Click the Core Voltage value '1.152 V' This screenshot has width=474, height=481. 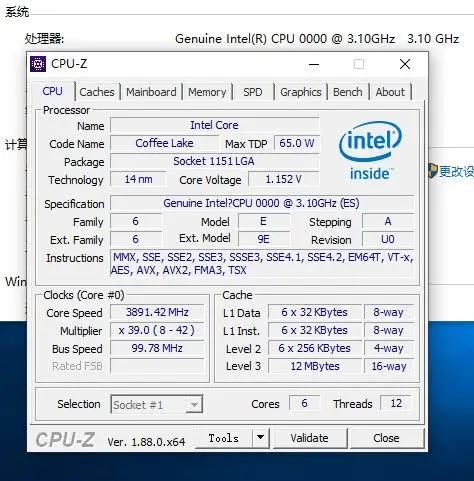284,179
